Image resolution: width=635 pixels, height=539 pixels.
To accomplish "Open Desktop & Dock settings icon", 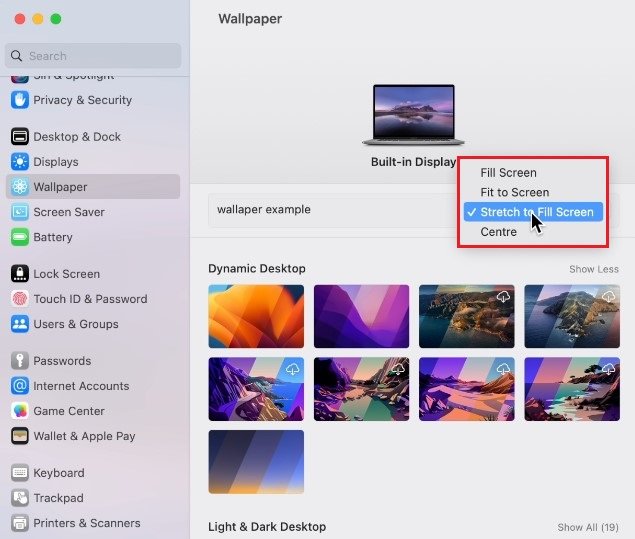I will point(19,137).
